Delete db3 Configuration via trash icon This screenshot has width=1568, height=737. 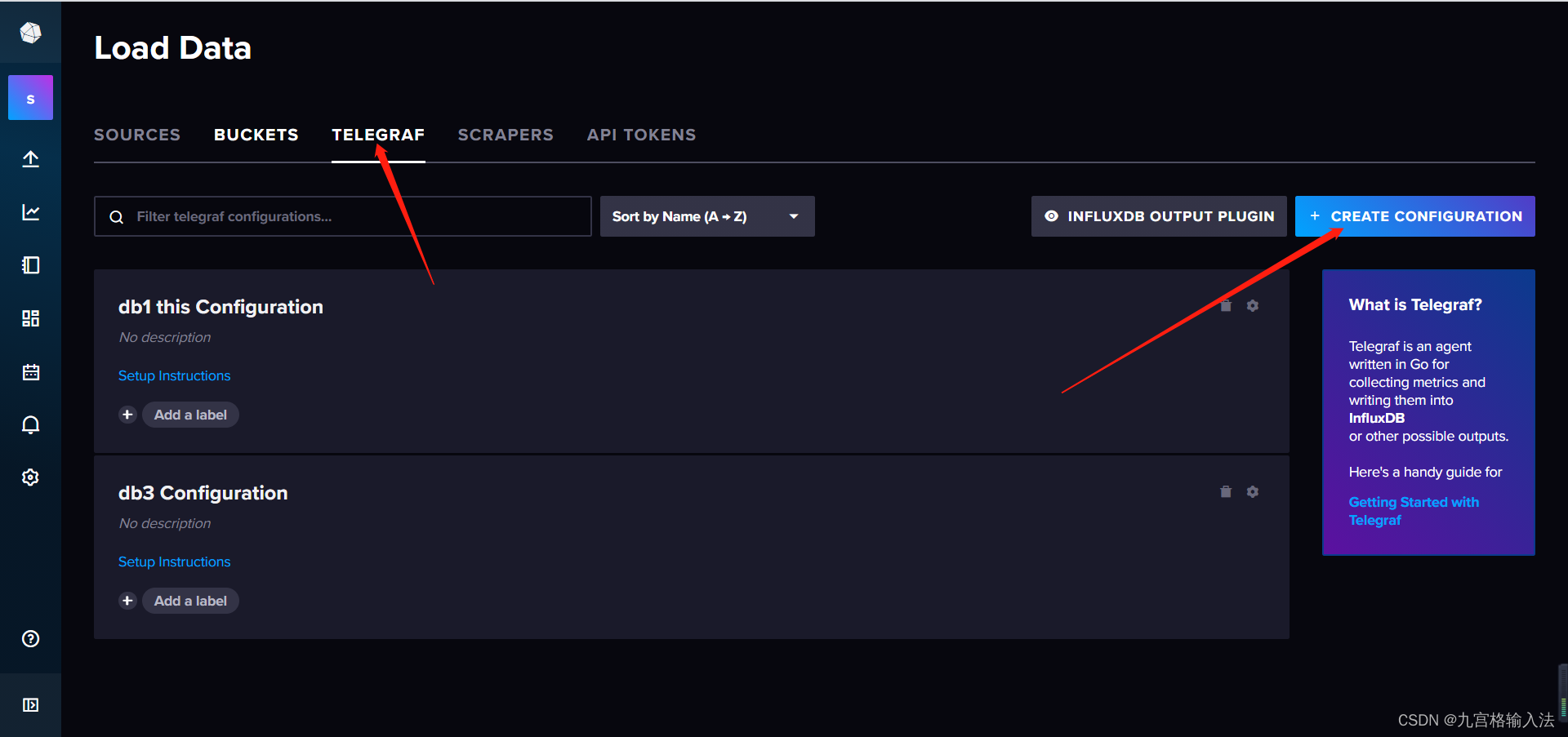coord(1226,491)
